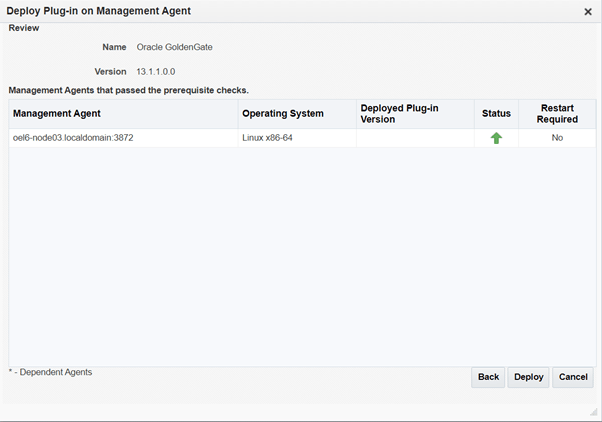
Task: Click the Dependent Agents footnote text
Action: click(x=50, y=372)
